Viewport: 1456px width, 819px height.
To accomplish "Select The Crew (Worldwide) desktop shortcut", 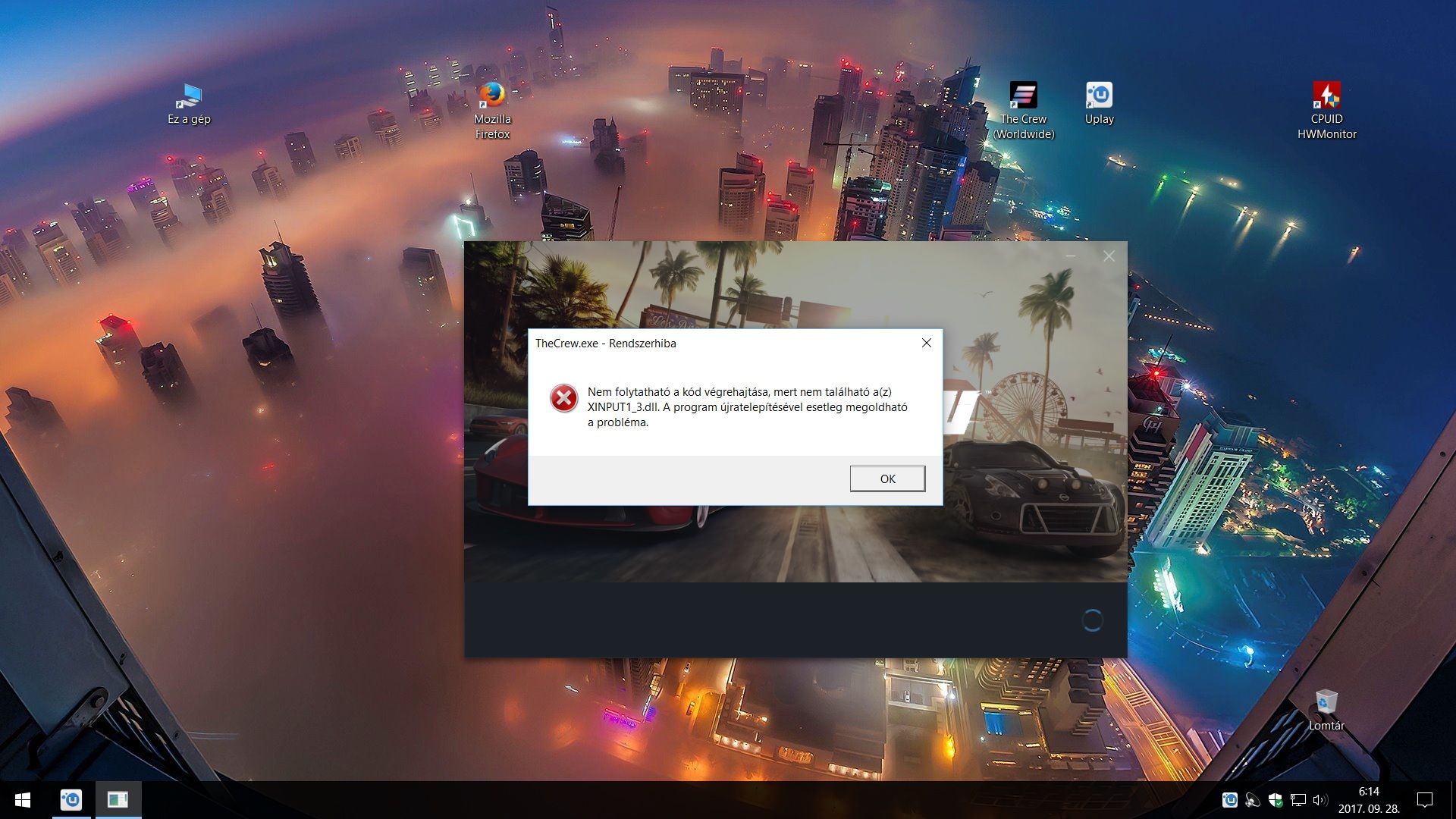I will pyautogui.click(x=1023, y=111).
